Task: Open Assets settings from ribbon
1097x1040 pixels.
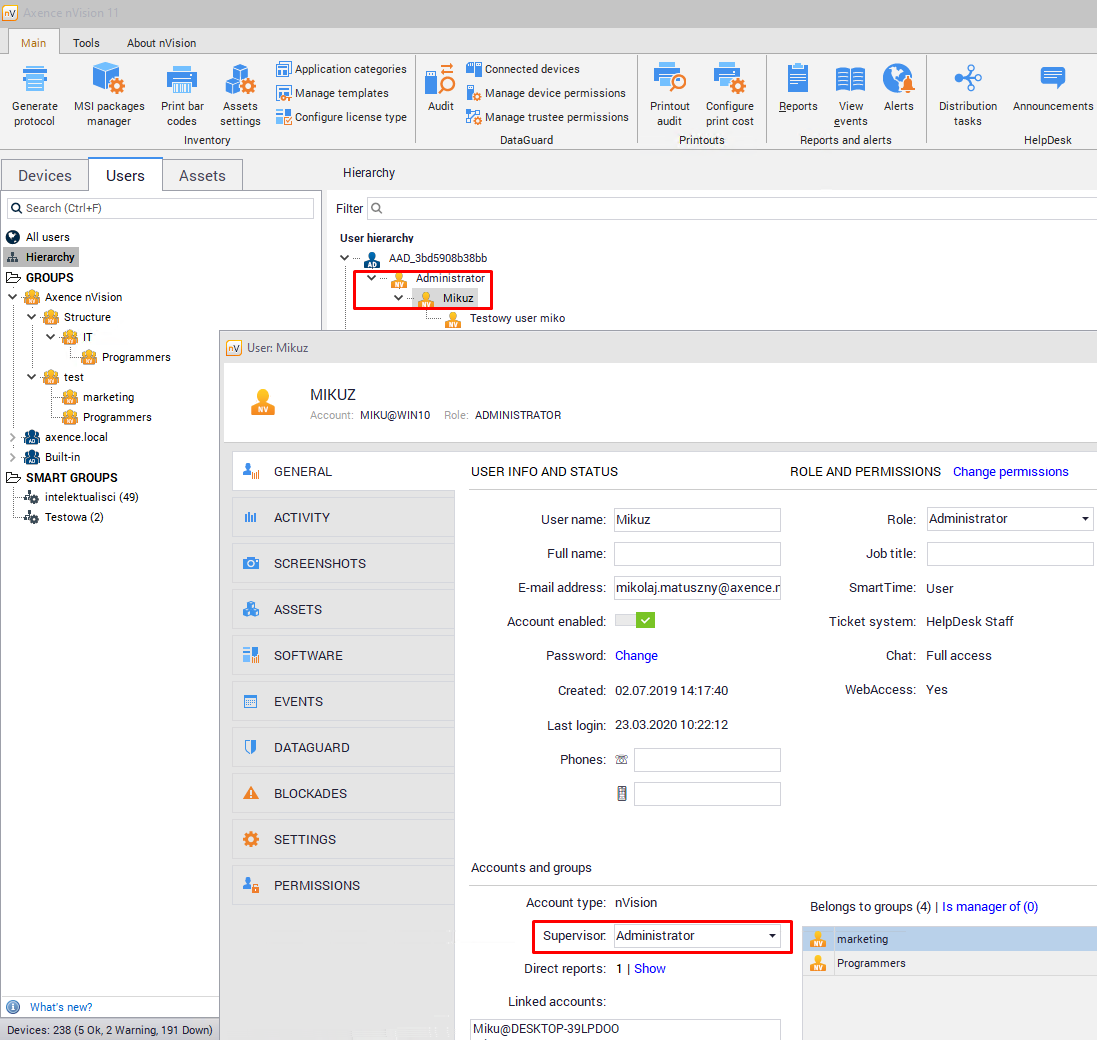Action: tap(240, 80)
